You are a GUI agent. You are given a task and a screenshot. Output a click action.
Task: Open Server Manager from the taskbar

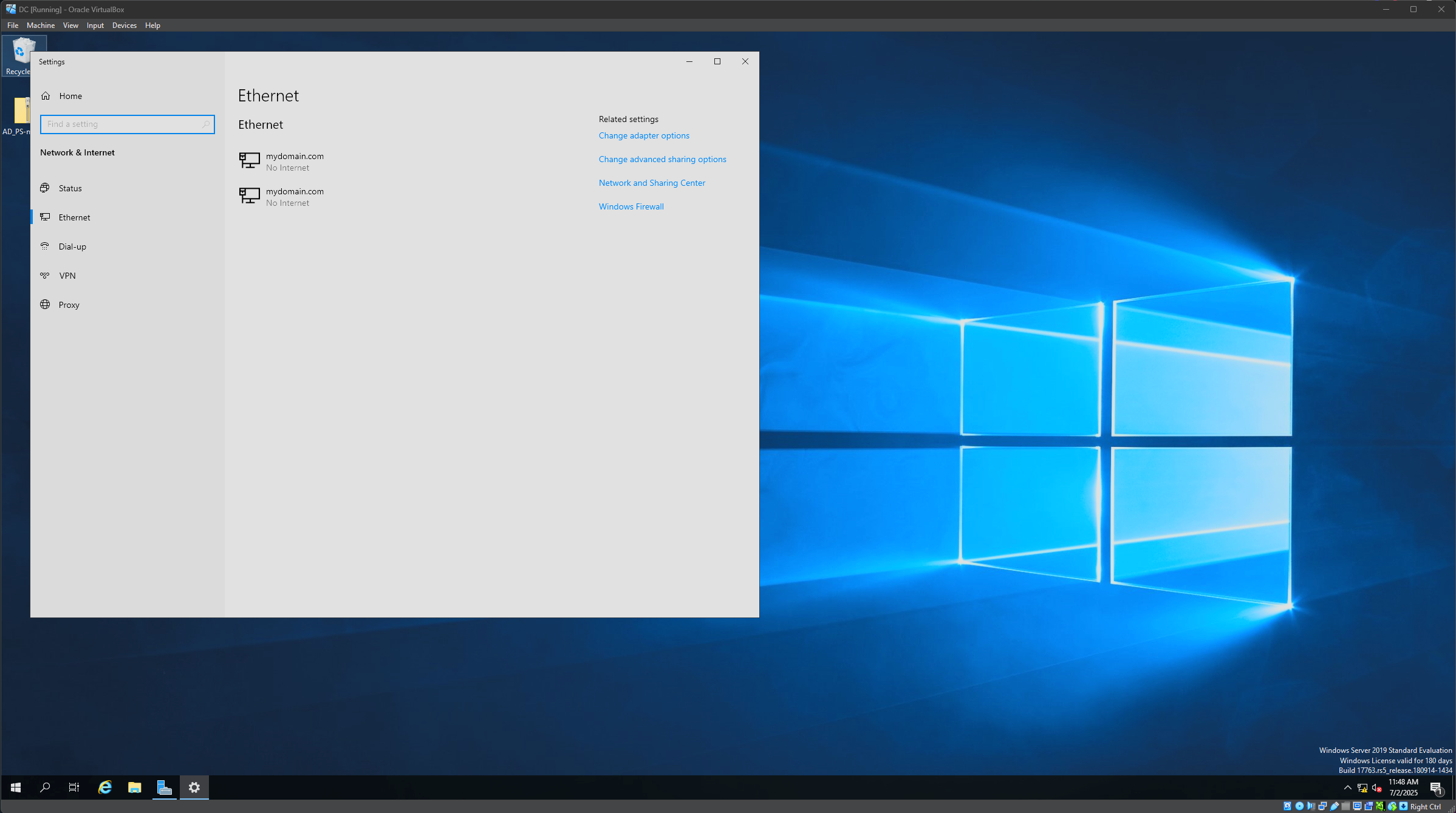click(x=165, y=787)
